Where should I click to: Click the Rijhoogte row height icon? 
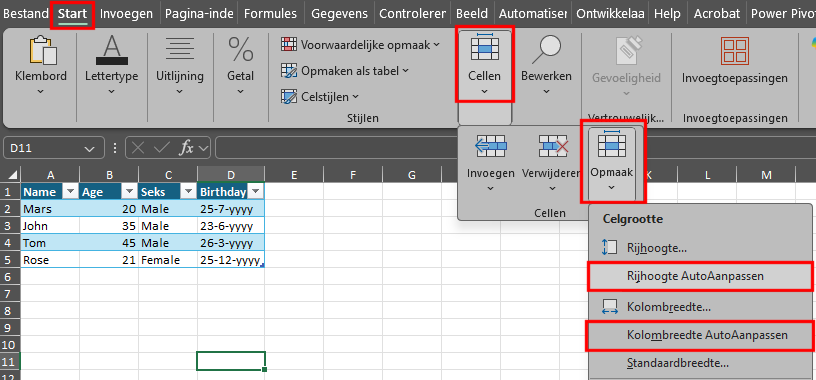click(x=609, y=248)
